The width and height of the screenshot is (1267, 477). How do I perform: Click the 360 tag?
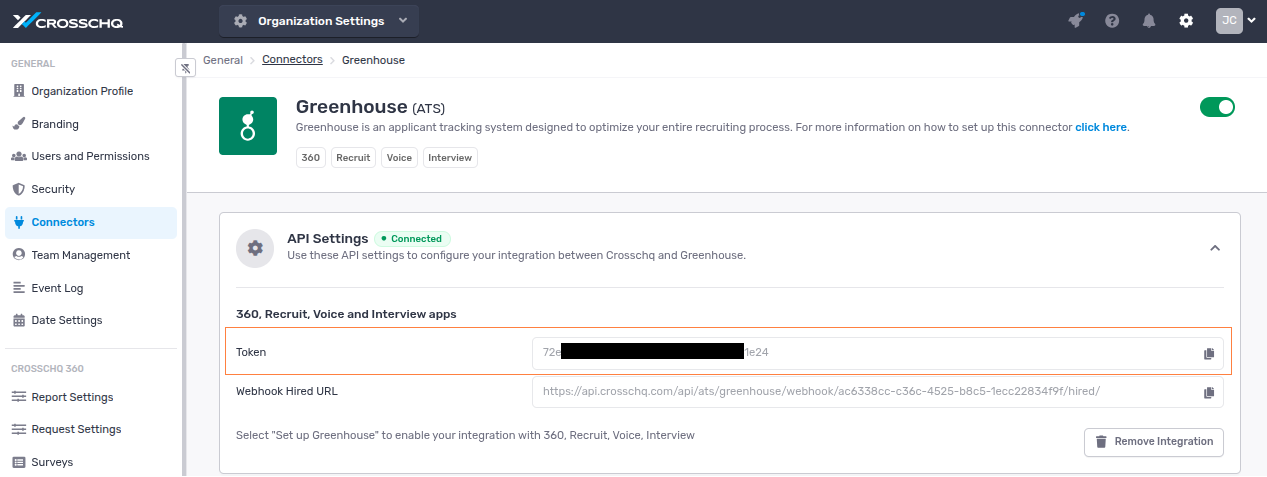pos(311,158)
